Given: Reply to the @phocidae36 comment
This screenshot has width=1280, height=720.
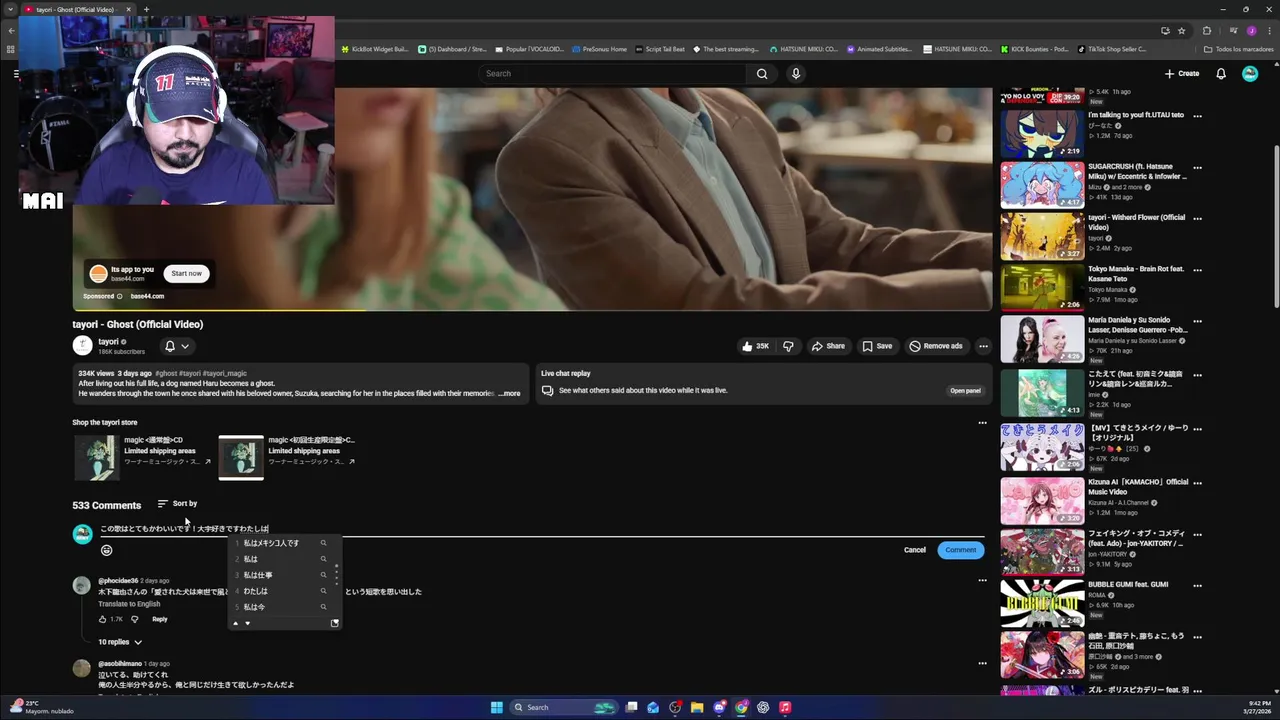Looking at the screenshot, I should (160, 619).
